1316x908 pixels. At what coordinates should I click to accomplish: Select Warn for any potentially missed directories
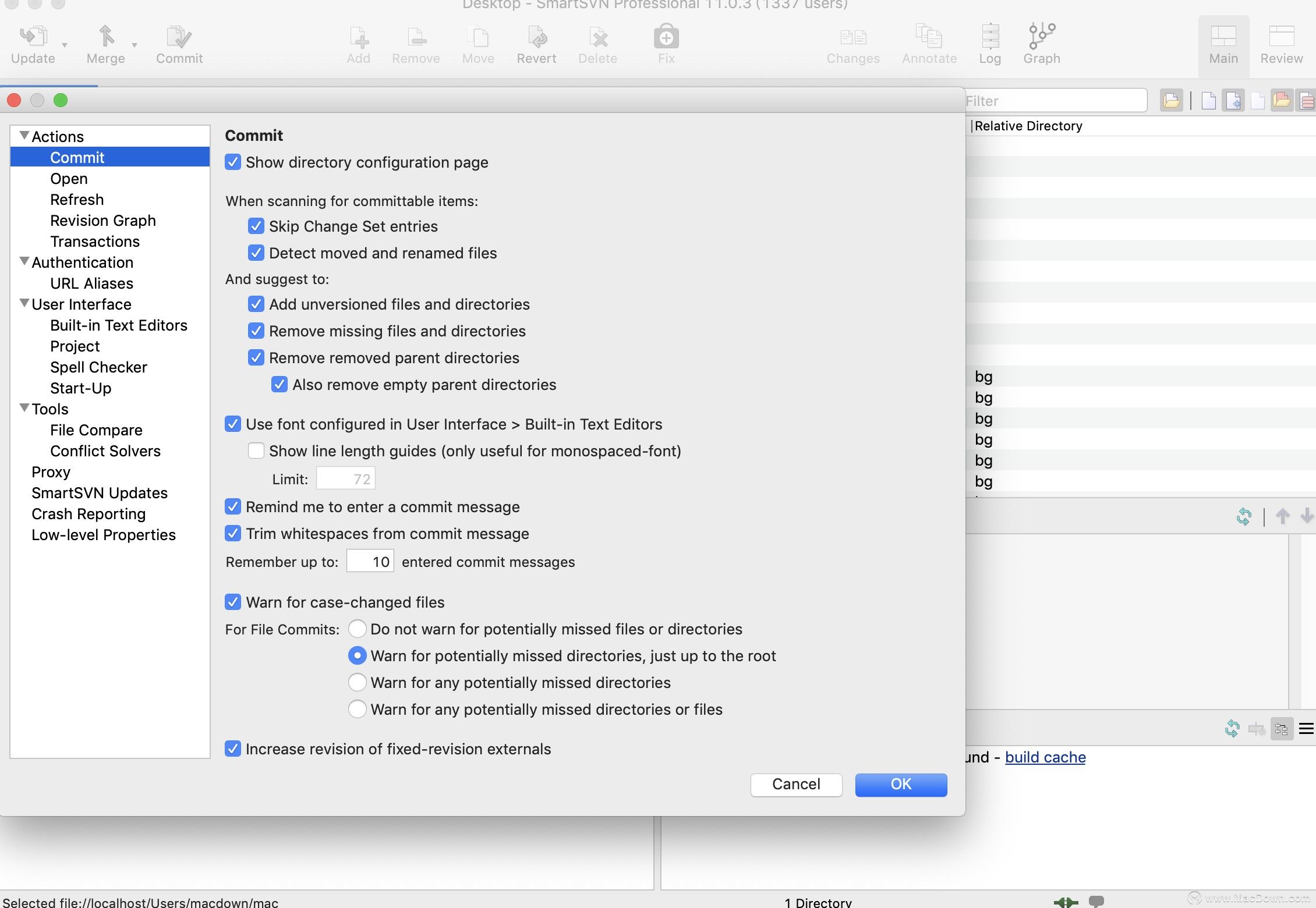(x=357, y=683)
